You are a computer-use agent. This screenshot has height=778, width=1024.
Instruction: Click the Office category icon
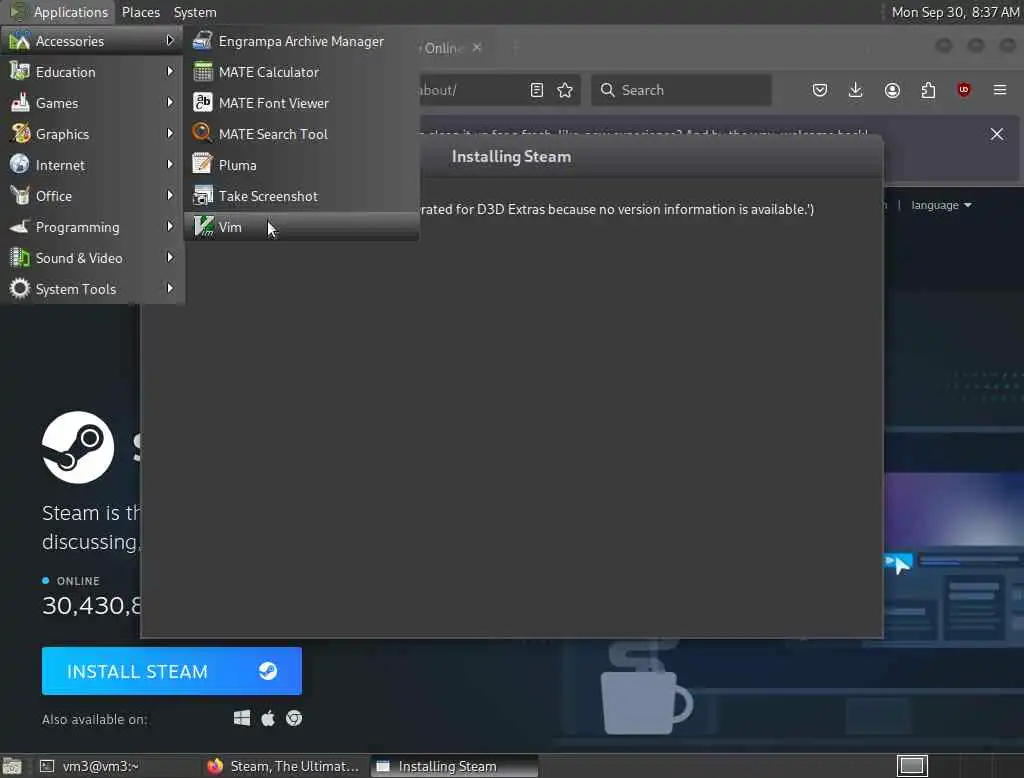click(x=20, y=195)
